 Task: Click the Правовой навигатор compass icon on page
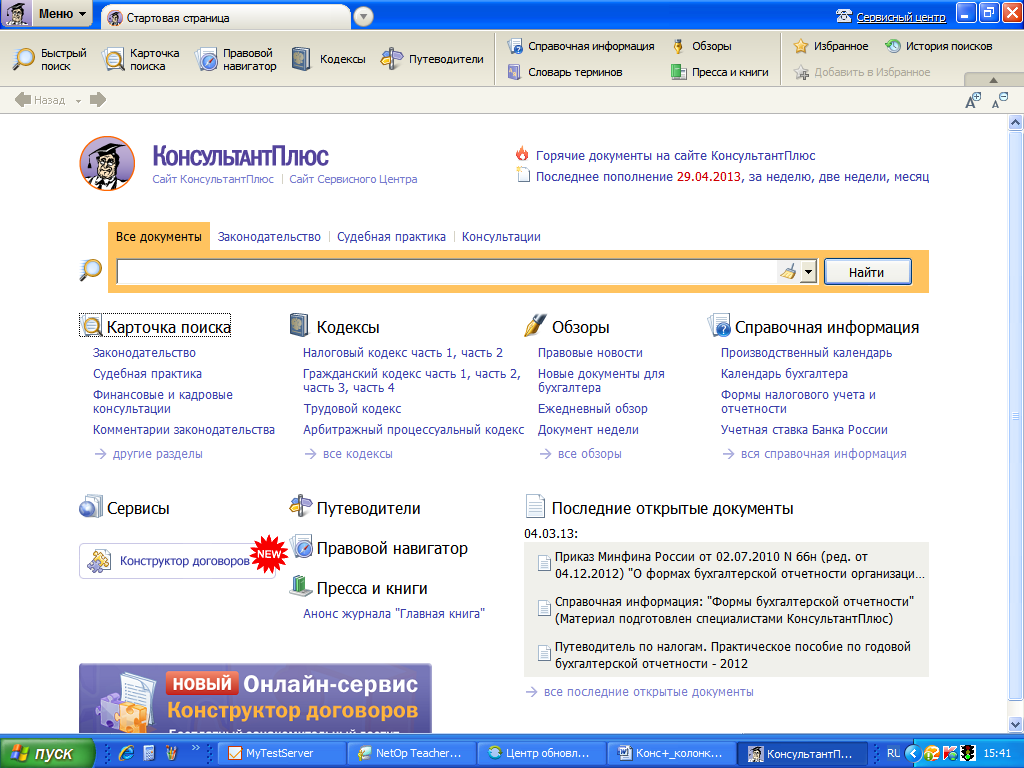coord(302,547)
